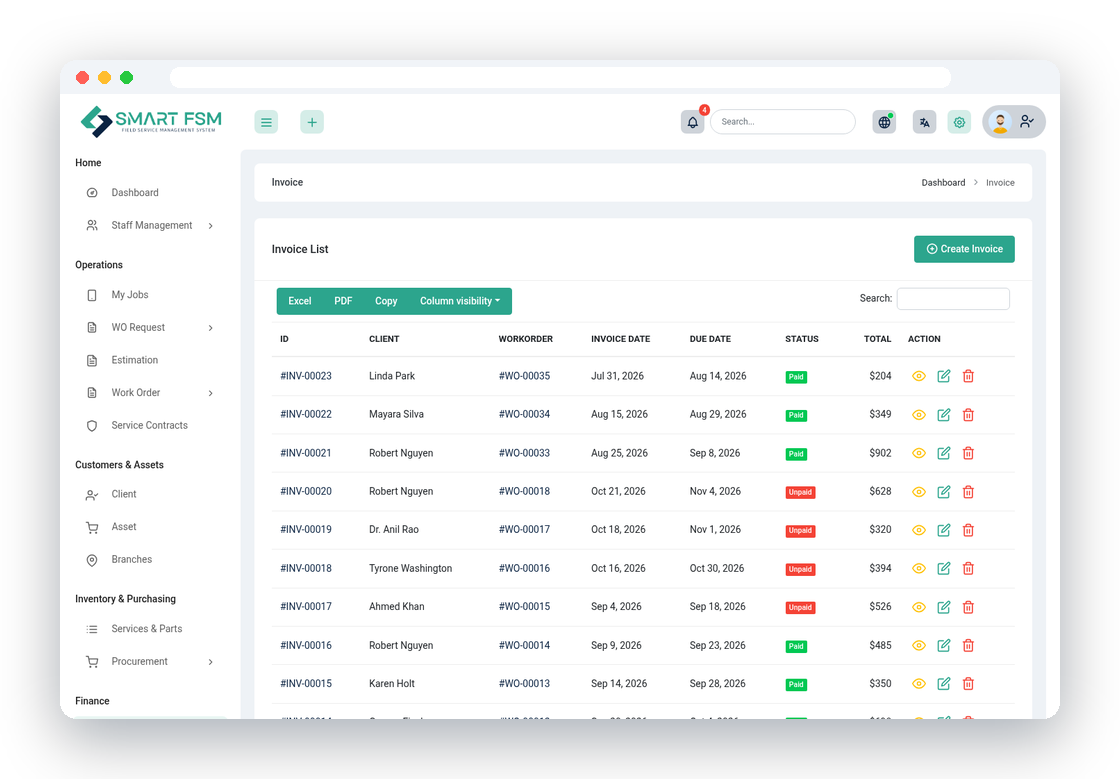Open work order link #WO-00035
The image size is (1120, 779).
[x=524, y=376]
